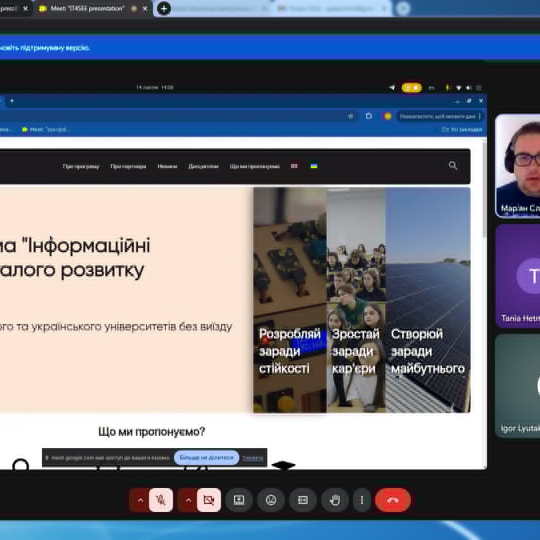Open 'Про партнера' menu item
540x540 pixels.
[x=128, y=166]
